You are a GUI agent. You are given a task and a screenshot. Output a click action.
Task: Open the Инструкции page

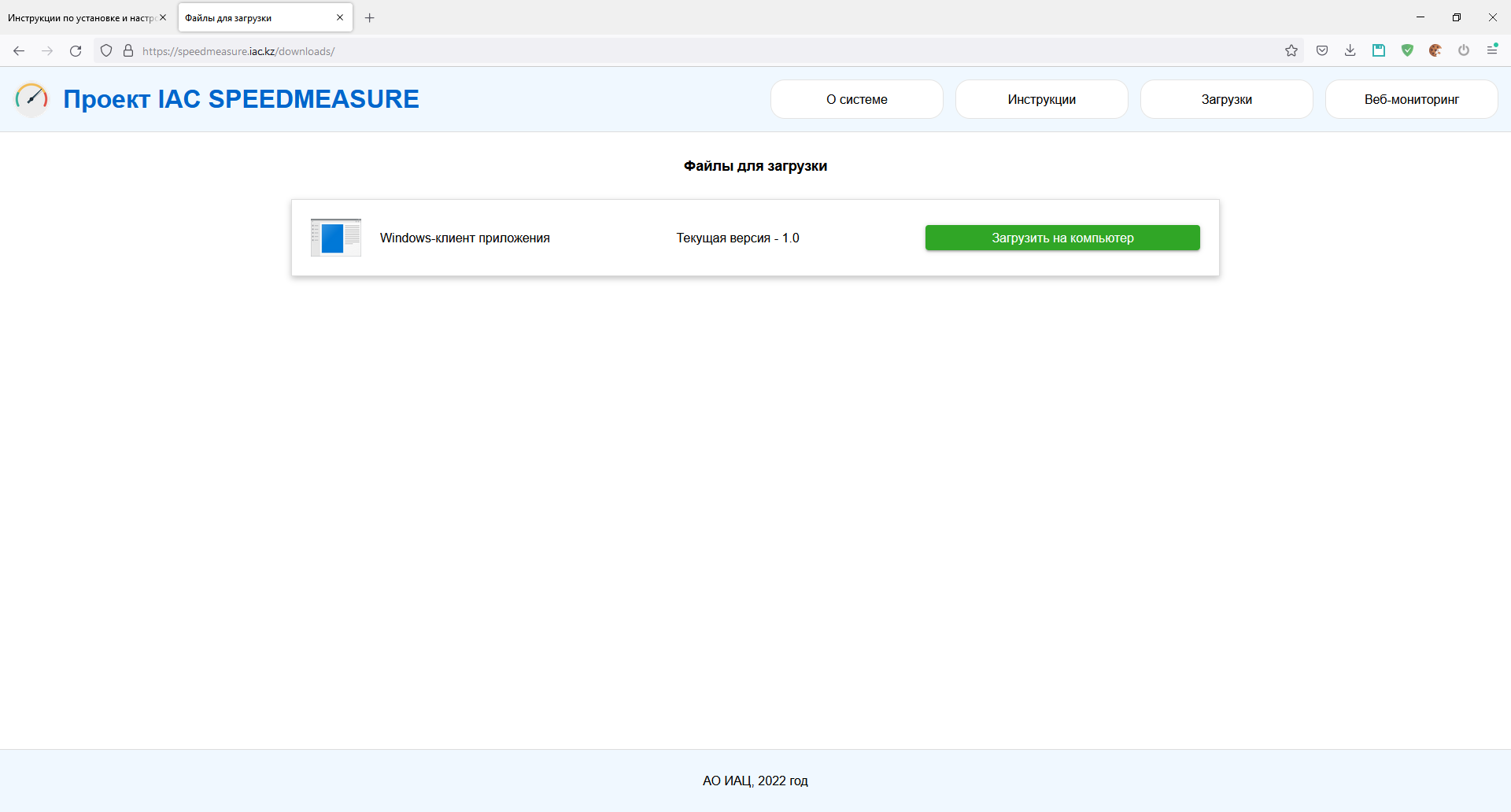[1042, 99]
